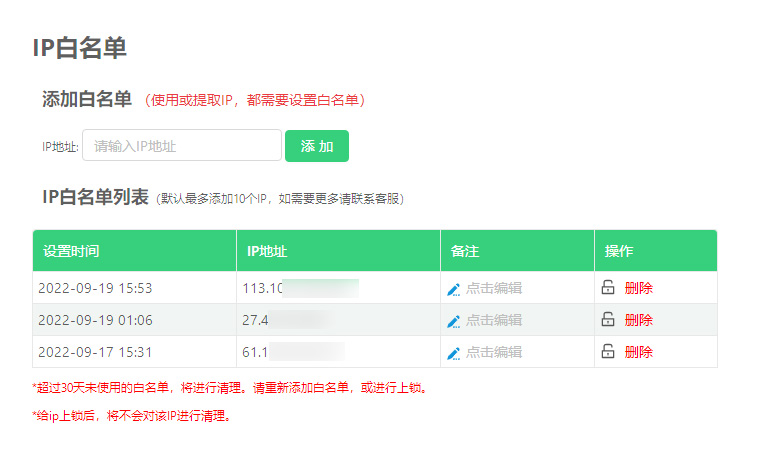760x460 pixels.
Task: Click the IP白名单列表 section heading
Action: pos(95,197)
